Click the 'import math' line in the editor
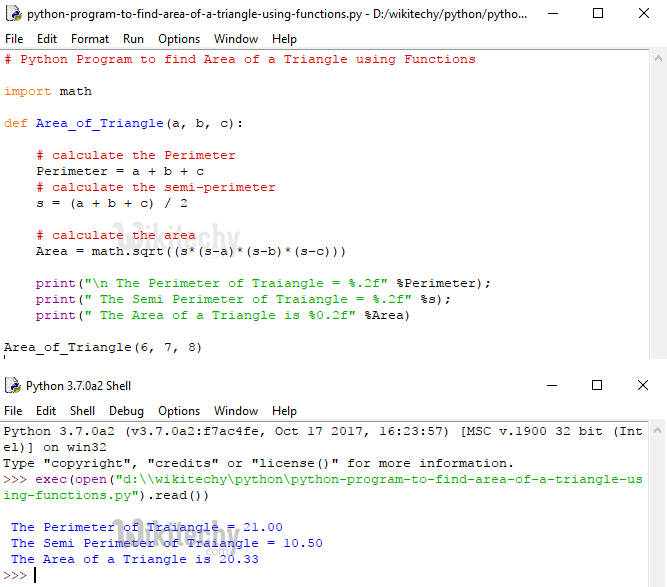 (48, 91)
